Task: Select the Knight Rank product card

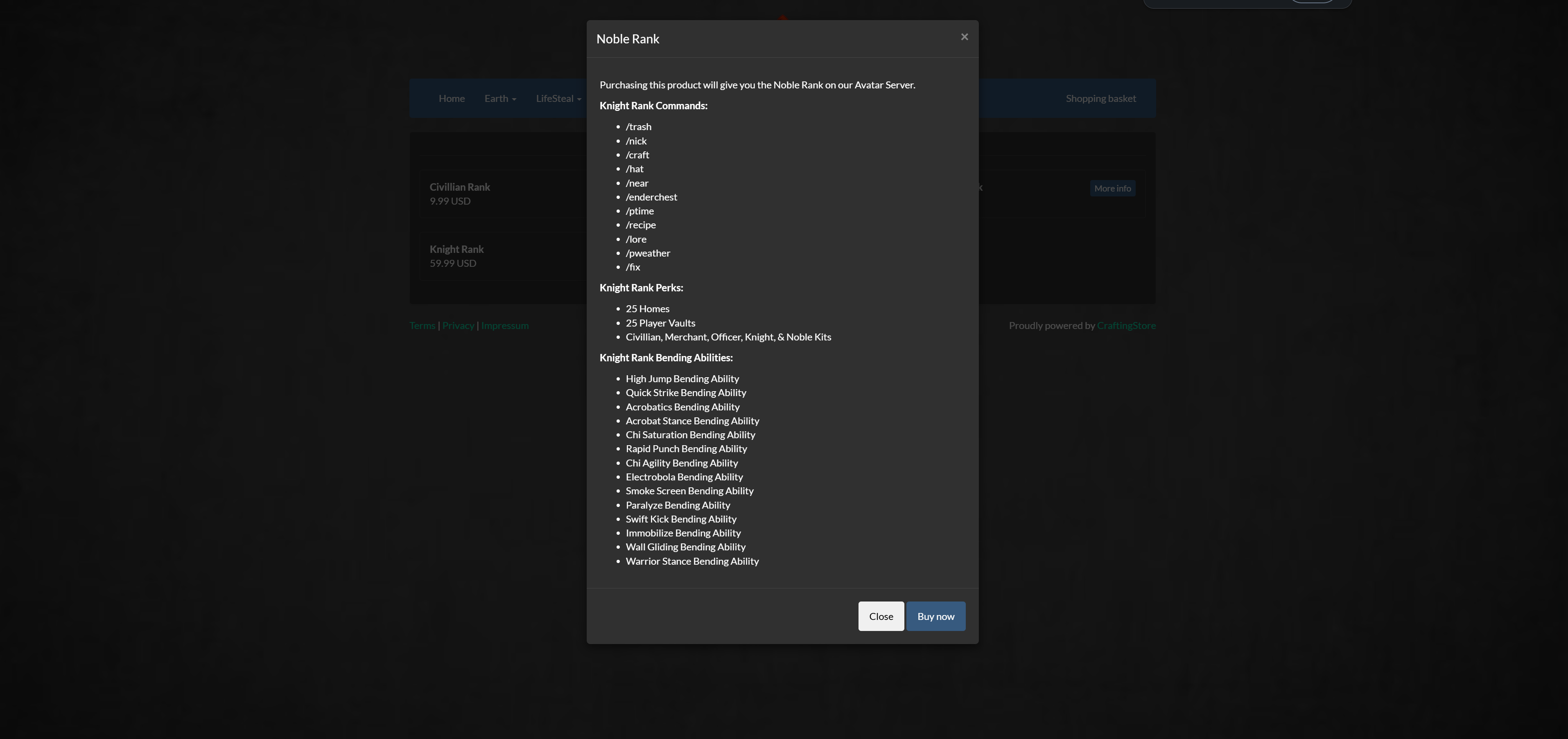Action: point(504,256)
